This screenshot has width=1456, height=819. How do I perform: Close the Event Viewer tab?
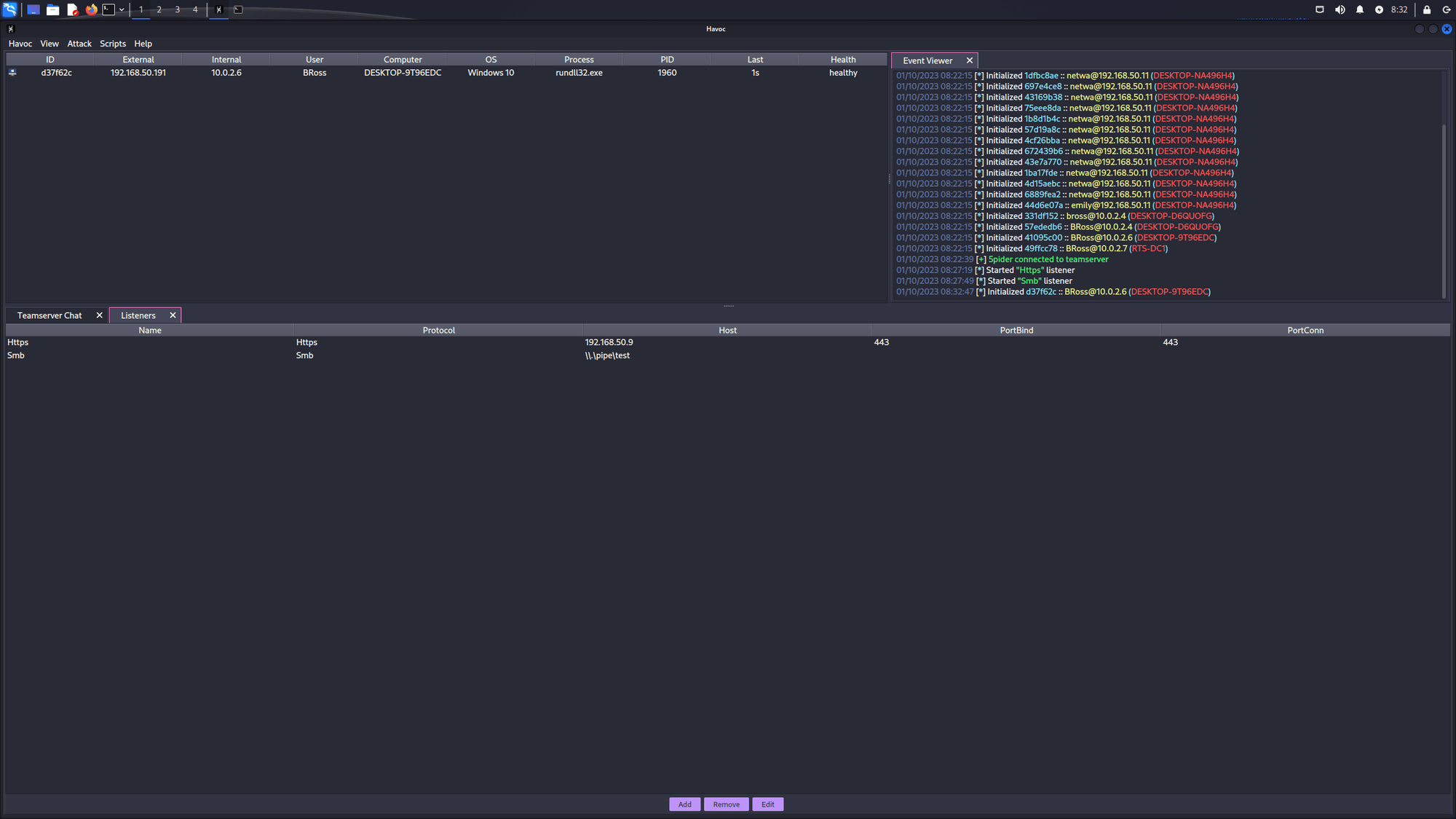click(969, 60)
